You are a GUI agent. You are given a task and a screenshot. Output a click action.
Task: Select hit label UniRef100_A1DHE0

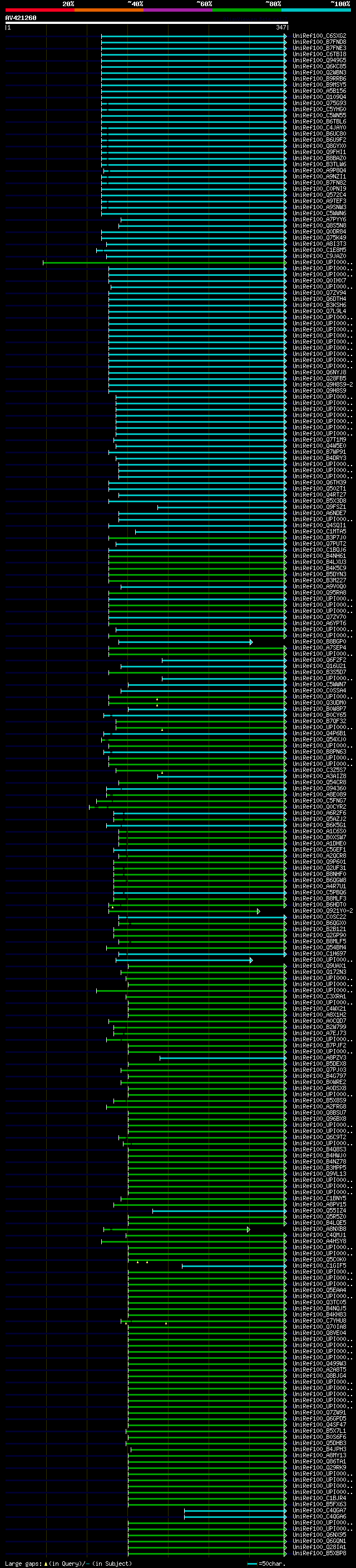click(319, 844)
